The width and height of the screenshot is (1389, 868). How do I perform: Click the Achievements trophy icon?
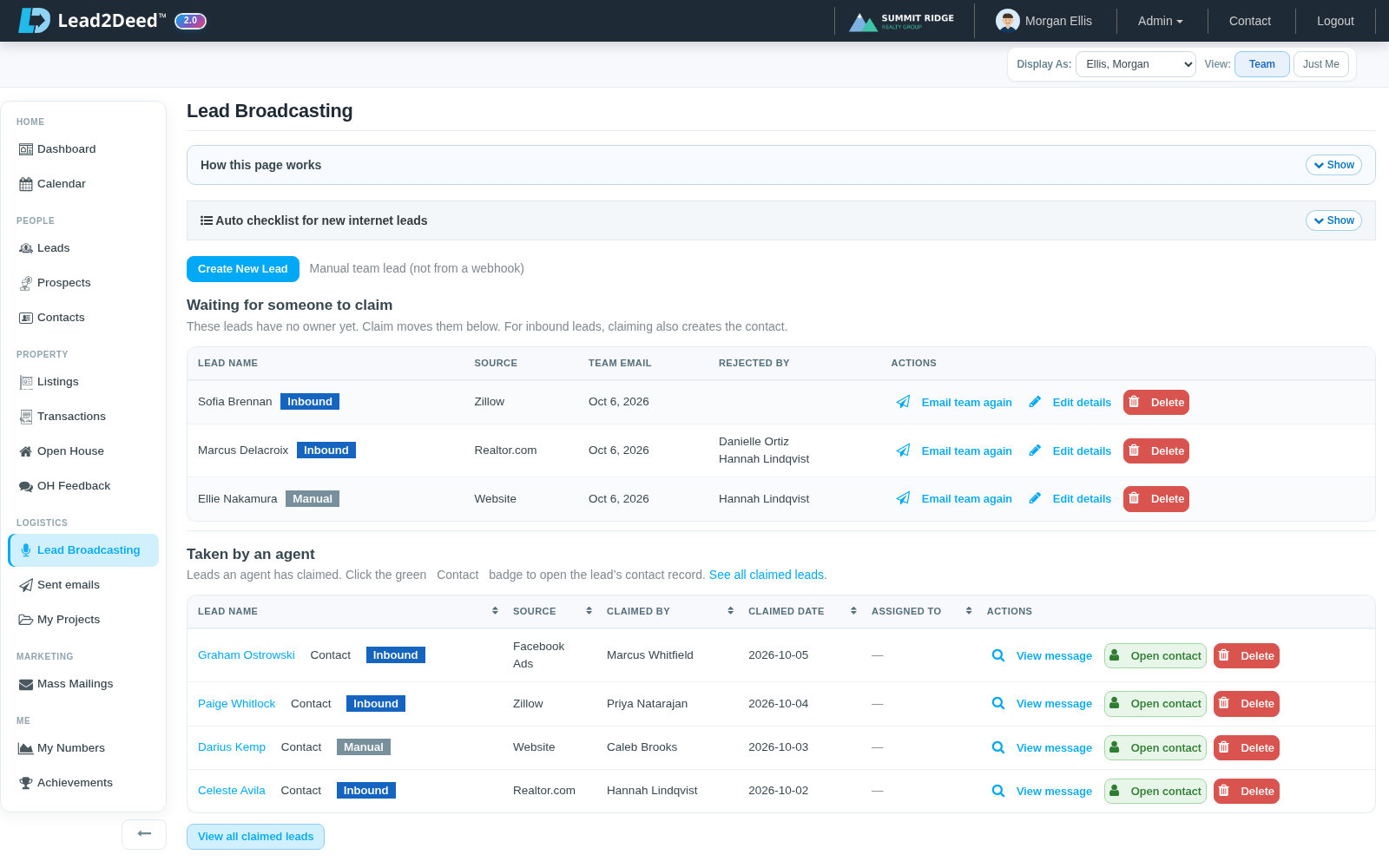point(26,783)
